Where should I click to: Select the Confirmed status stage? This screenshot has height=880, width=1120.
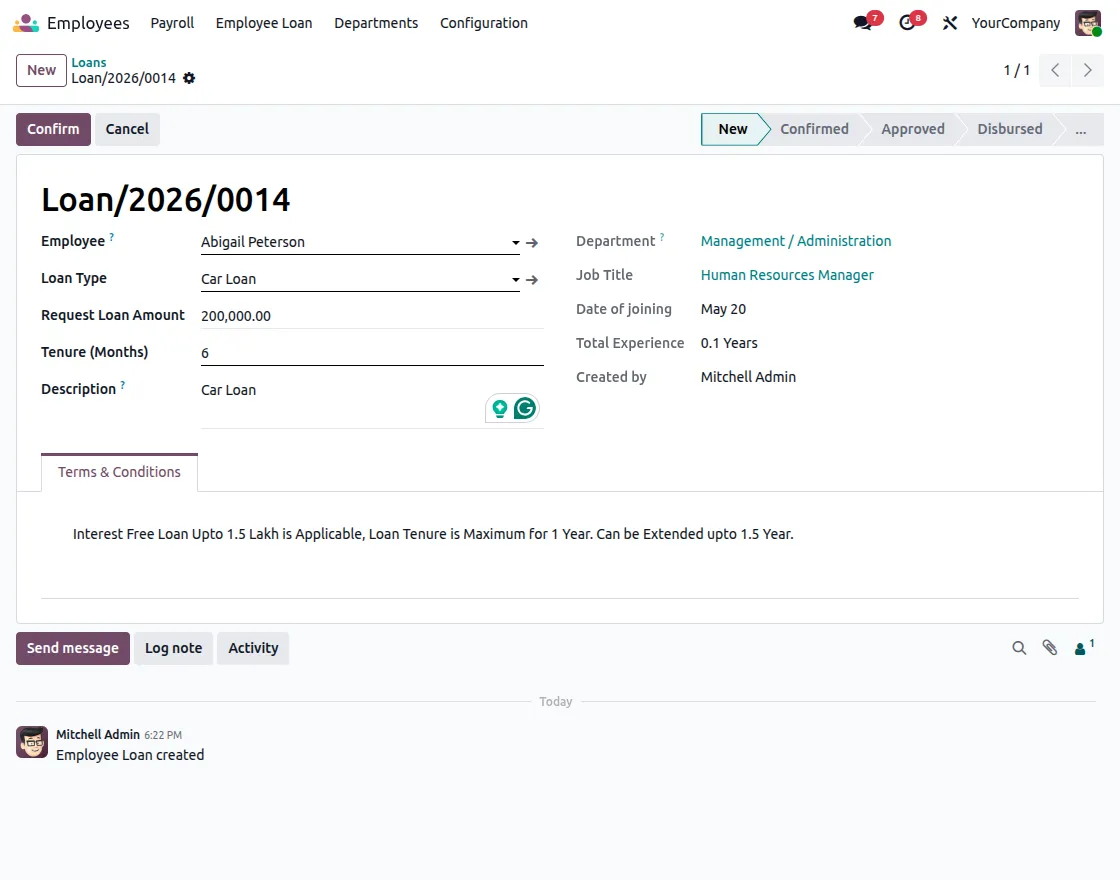tap(814, 129)
